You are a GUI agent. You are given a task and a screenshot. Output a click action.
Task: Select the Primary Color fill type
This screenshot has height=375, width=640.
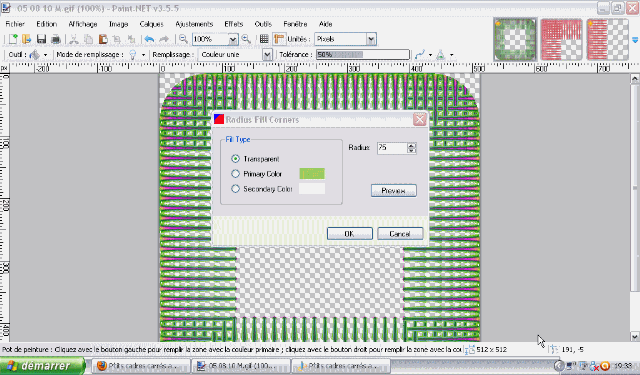tap(236, 174)
